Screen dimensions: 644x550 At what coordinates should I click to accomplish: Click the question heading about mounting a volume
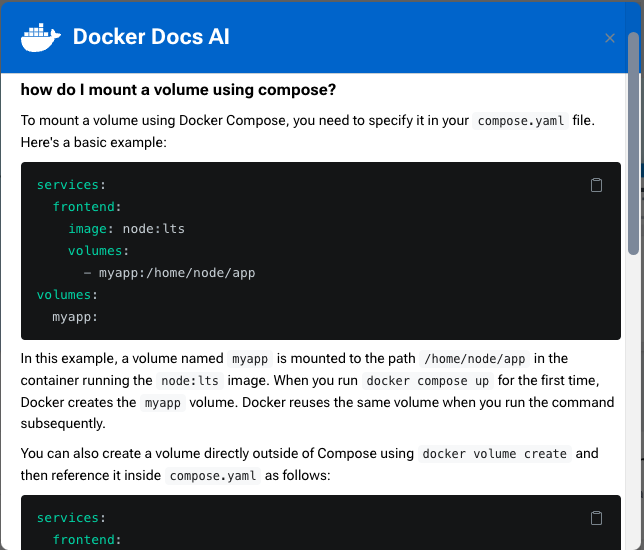pyautogui.click(x=178, y=90)
